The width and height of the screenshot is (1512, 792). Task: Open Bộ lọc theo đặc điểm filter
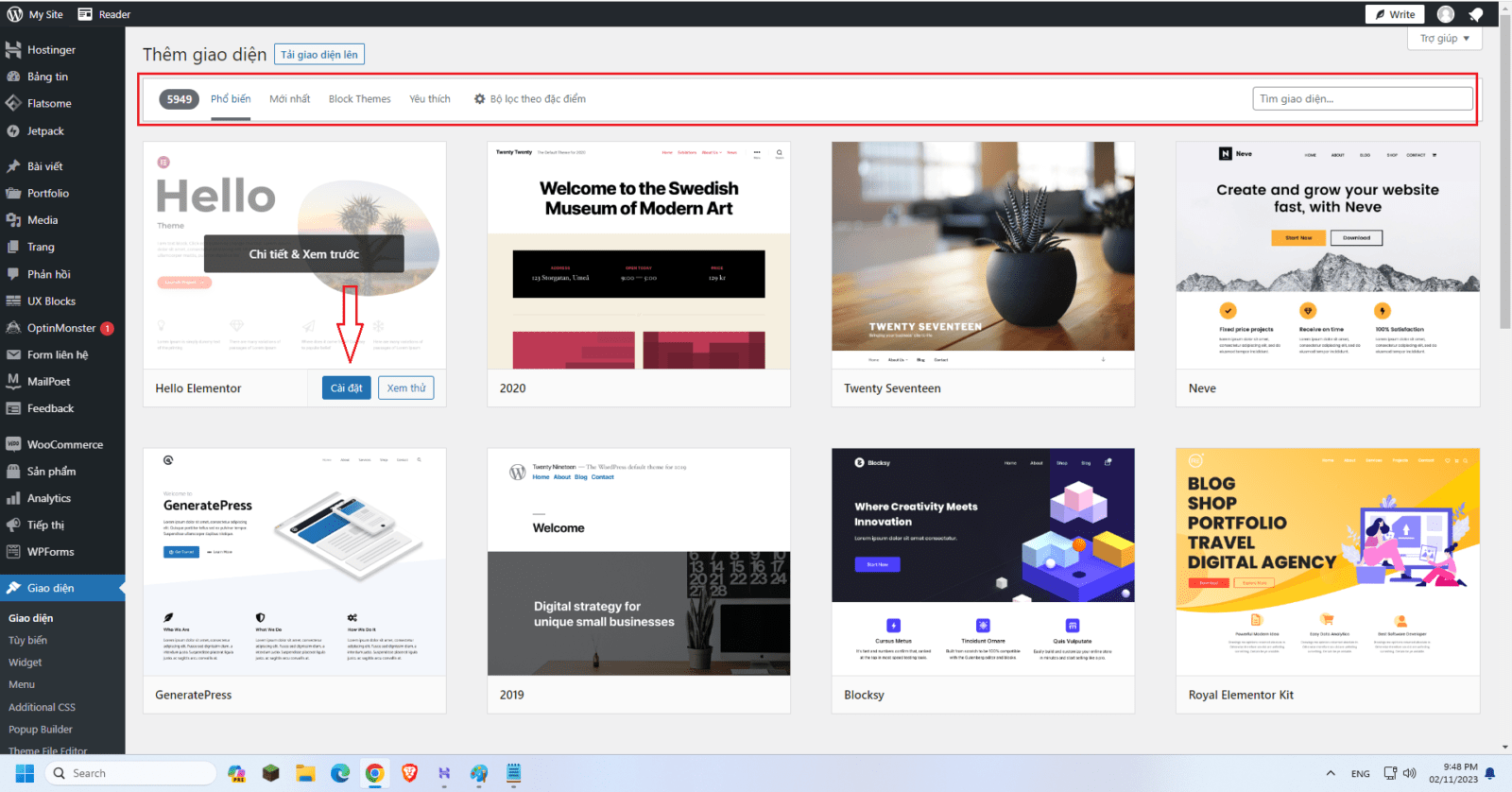(x=530, y=99)
